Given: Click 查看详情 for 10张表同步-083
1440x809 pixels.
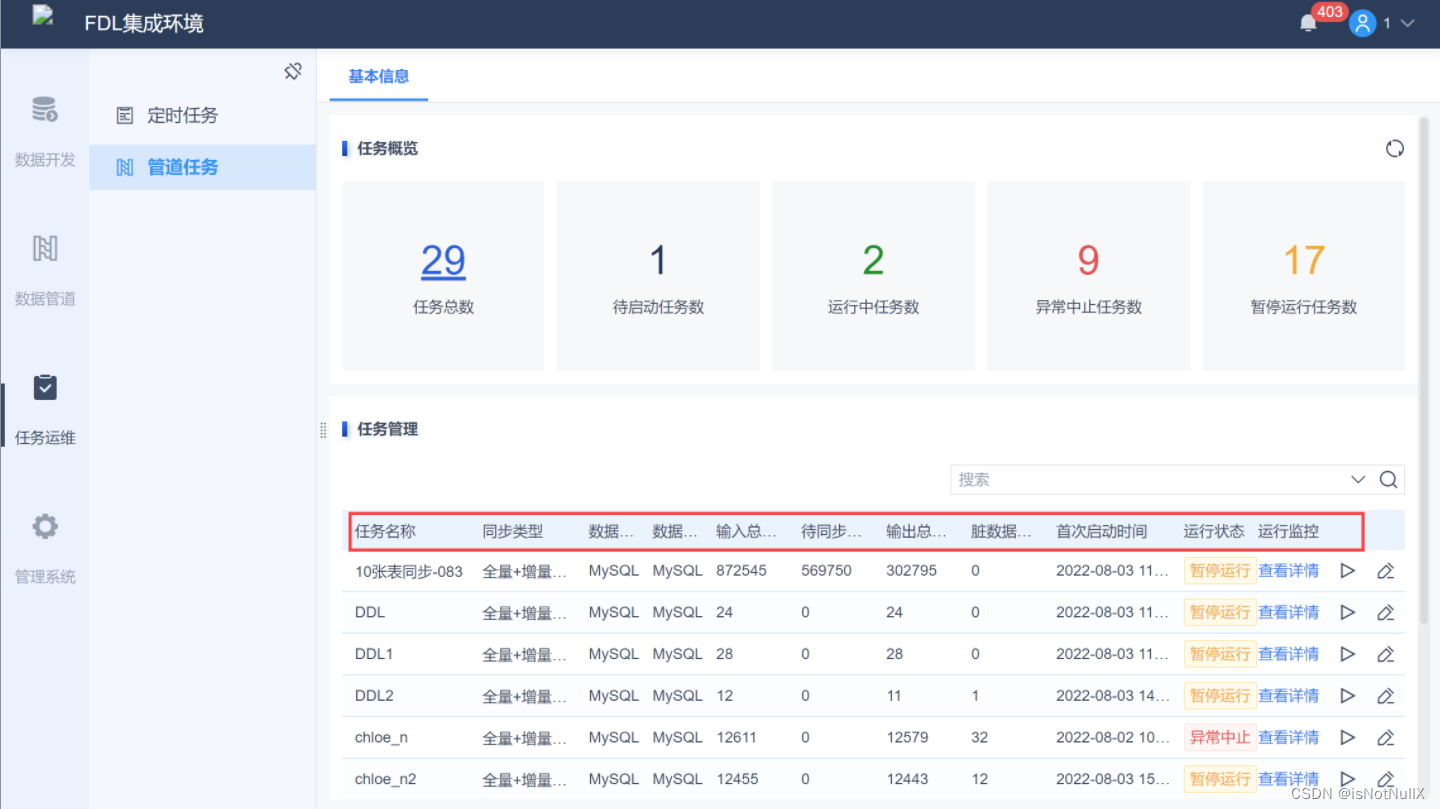Looking at the screenshot, I should [1288, 571].
